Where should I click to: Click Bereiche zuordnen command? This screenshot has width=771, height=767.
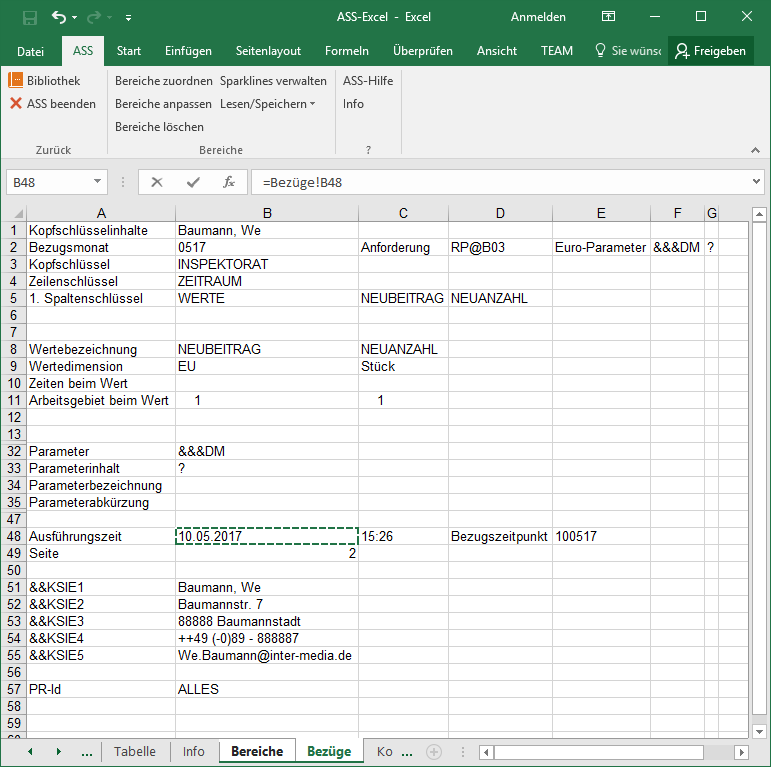click(x=163, y=81)
